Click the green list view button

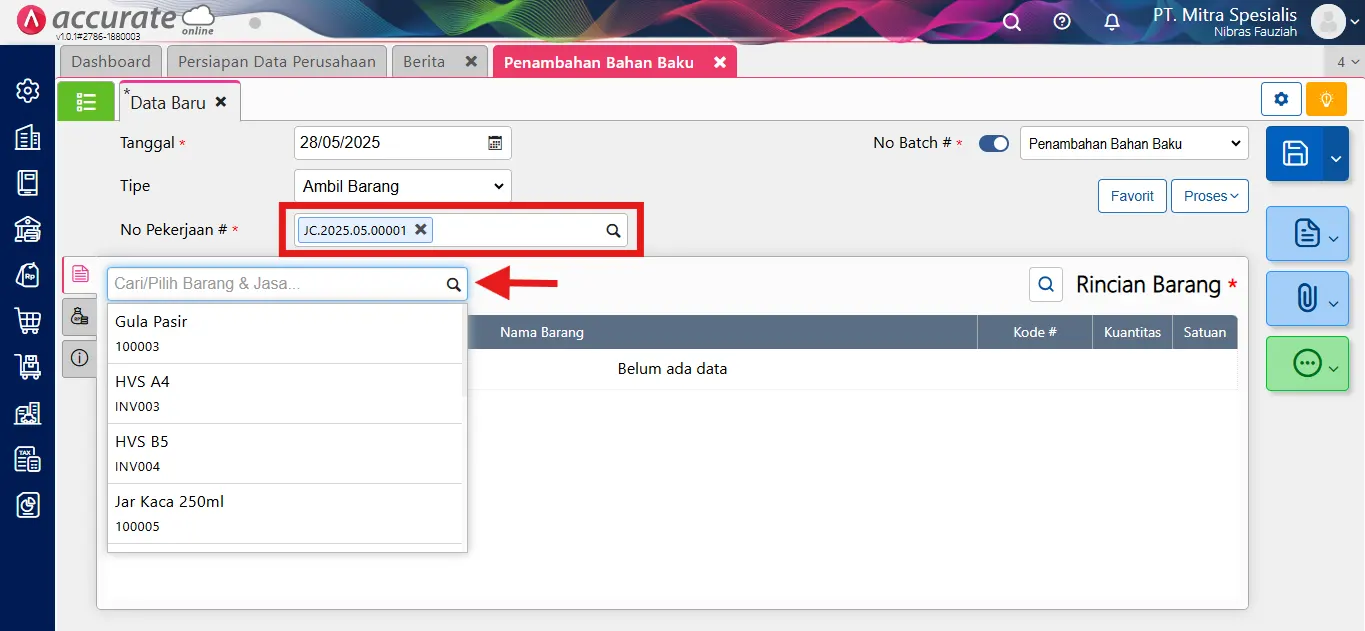tap(86, 101)
